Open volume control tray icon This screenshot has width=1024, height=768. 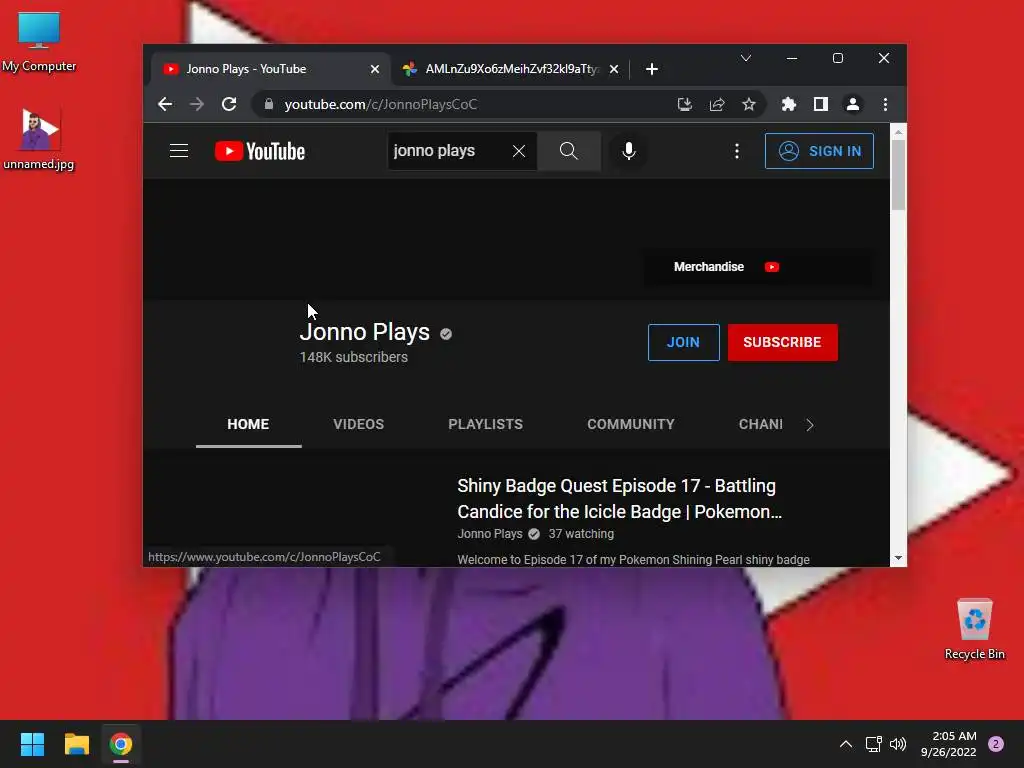(898, 744)
